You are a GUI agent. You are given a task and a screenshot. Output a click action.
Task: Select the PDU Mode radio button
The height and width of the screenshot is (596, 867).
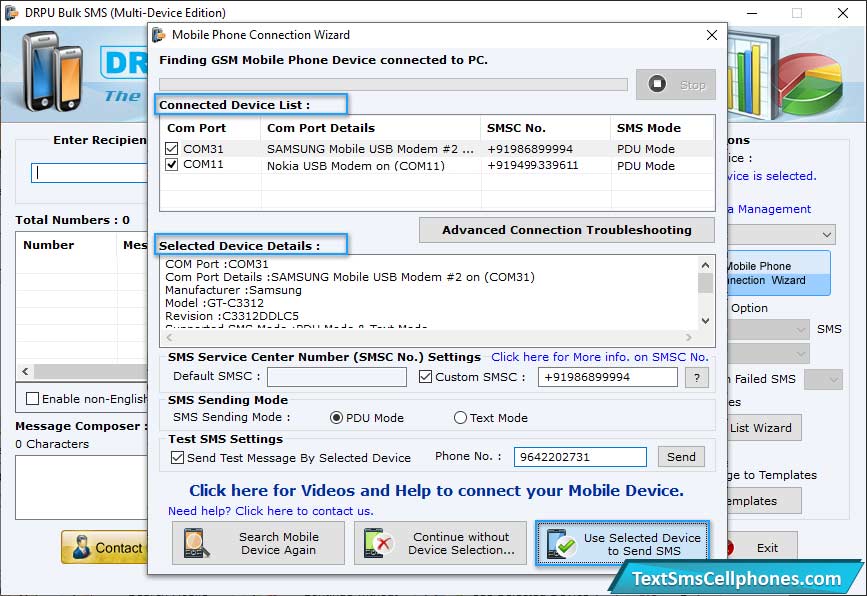336,418
